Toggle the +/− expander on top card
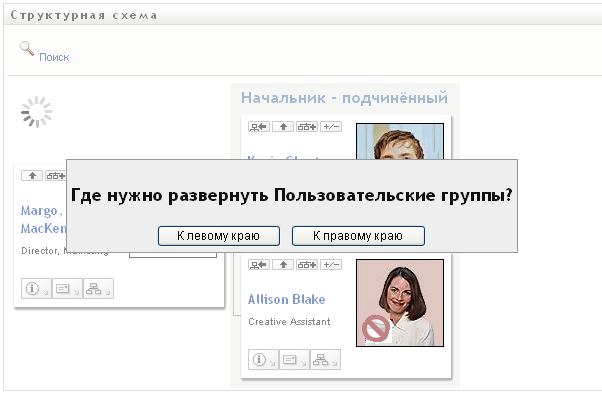Image resolution: width=602 pixels, height=393 pixels. 331,127
